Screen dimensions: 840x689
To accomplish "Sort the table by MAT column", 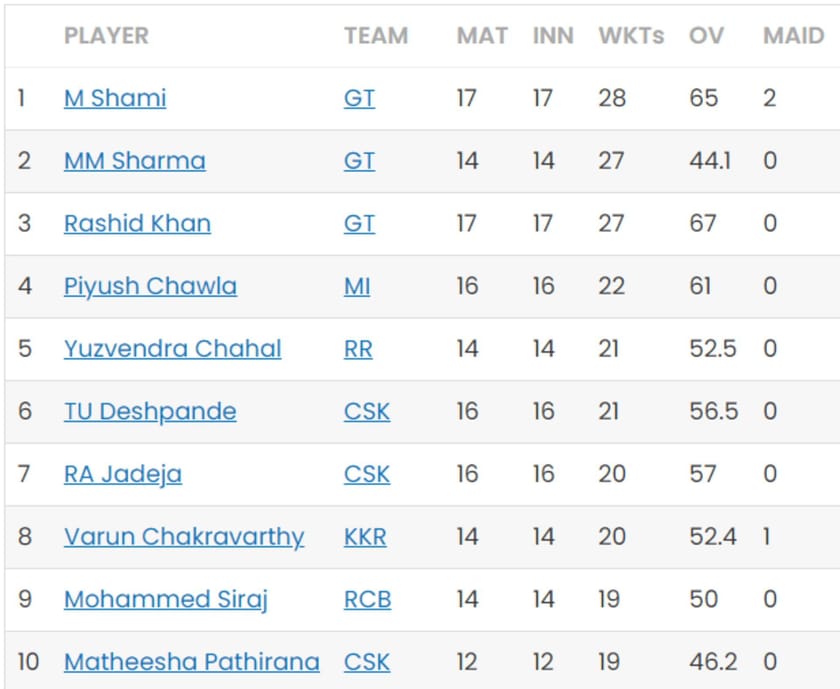I will coord(482,36).
